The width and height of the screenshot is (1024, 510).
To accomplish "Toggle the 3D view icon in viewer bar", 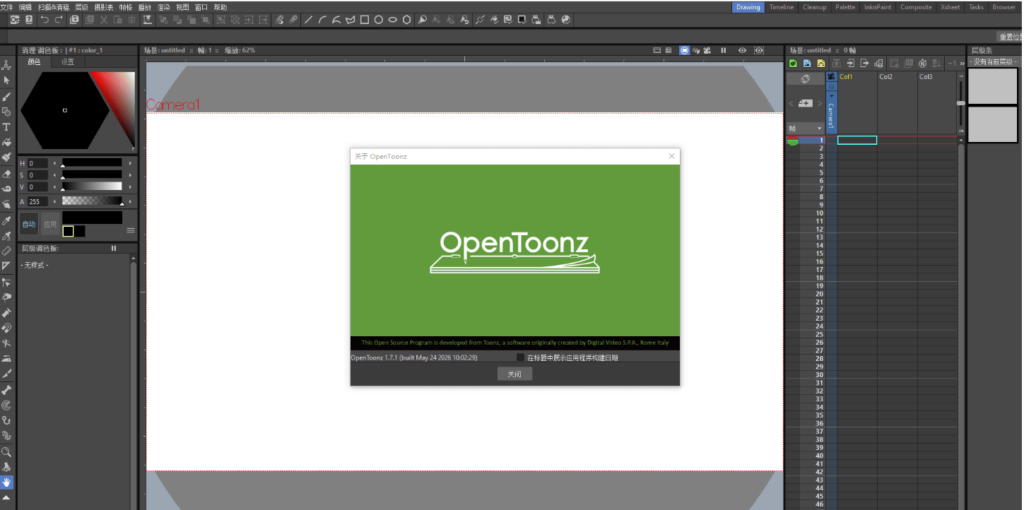I will (x=696, y=50).
